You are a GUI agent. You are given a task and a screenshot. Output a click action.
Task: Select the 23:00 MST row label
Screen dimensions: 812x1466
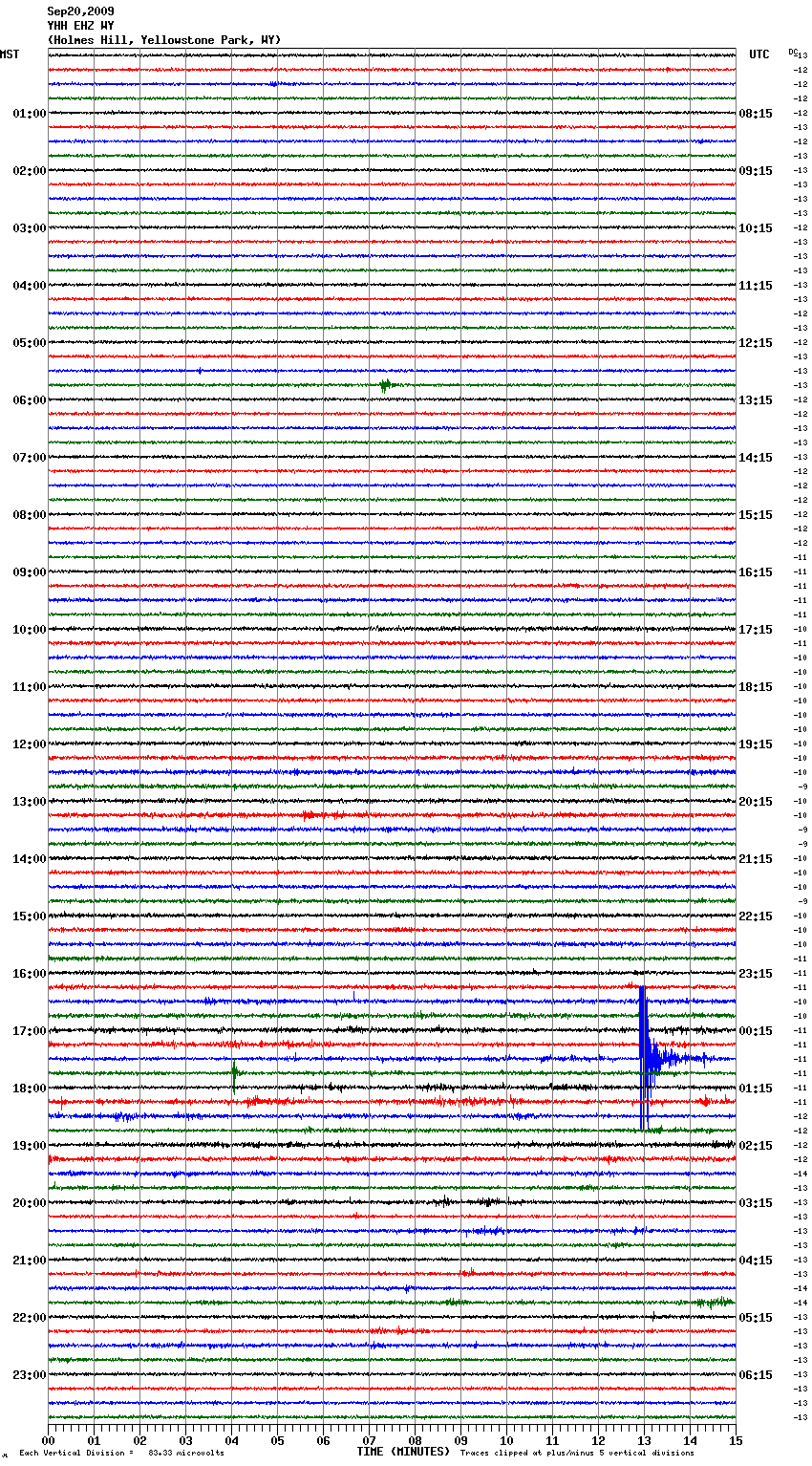(x=29, y=1375)
